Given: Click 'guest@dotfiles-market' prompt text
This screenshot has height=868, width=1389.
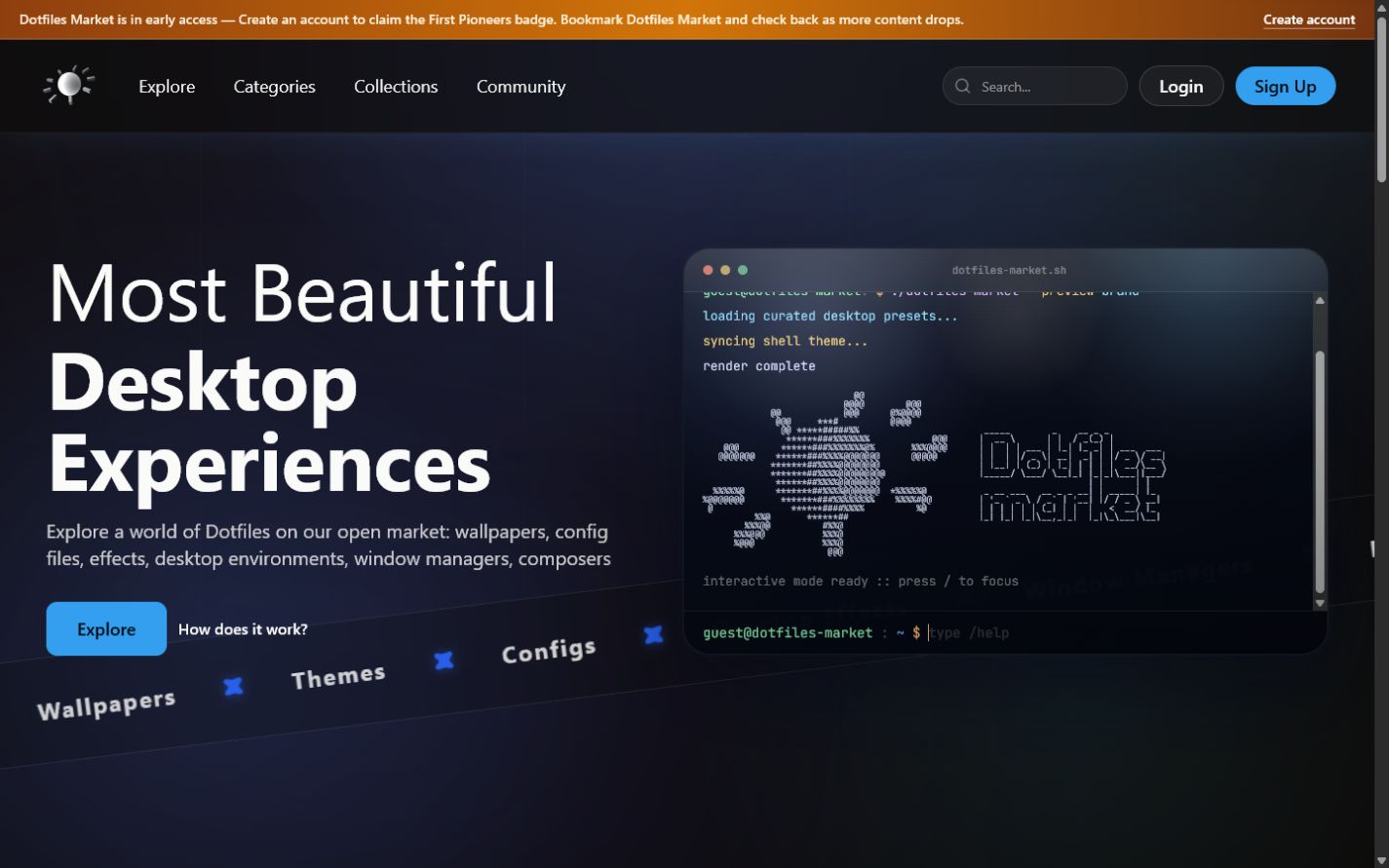Looking at the screenshot, I should coord(788,632).
